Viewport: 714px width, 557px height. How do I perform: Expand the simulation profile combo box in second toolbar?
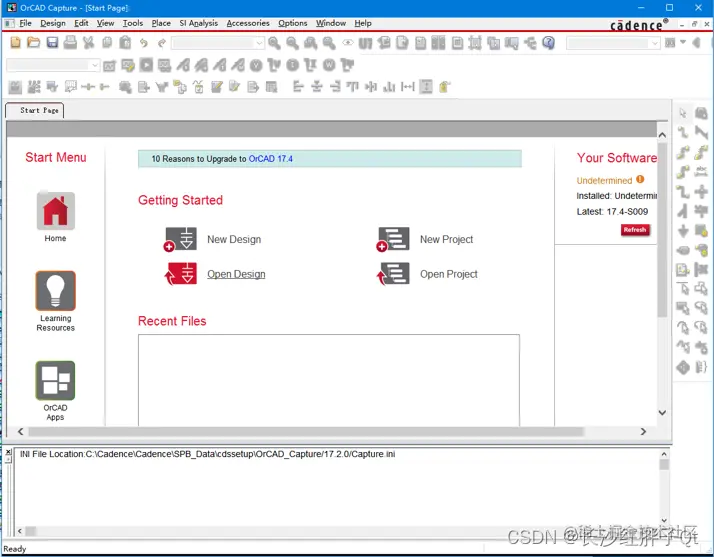point(95,66)
